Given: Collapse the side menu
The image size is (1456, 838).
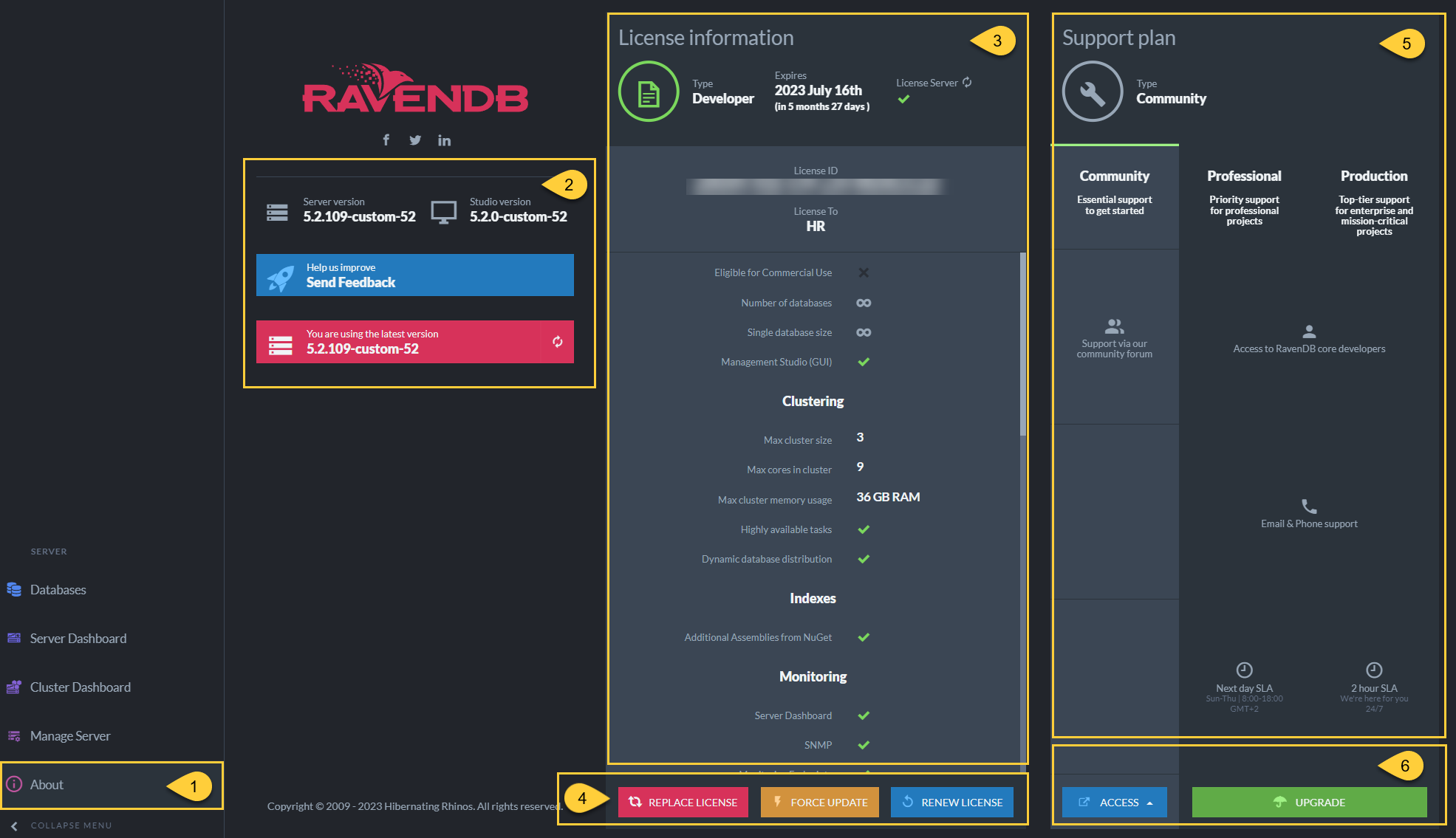Looking at the screenshot, I should pyautogui.click(x=61, y=825).
